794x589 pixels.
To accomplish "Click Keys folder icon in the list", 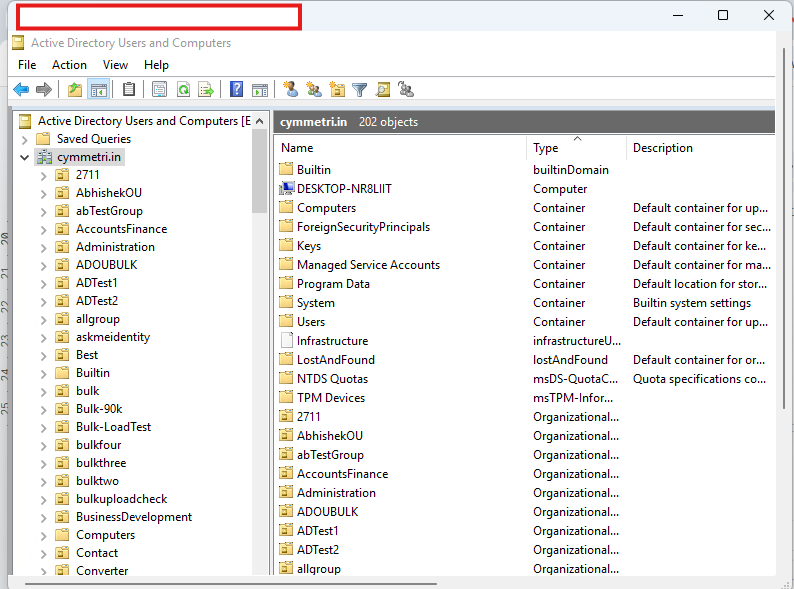I will click(x=286, y=245).
